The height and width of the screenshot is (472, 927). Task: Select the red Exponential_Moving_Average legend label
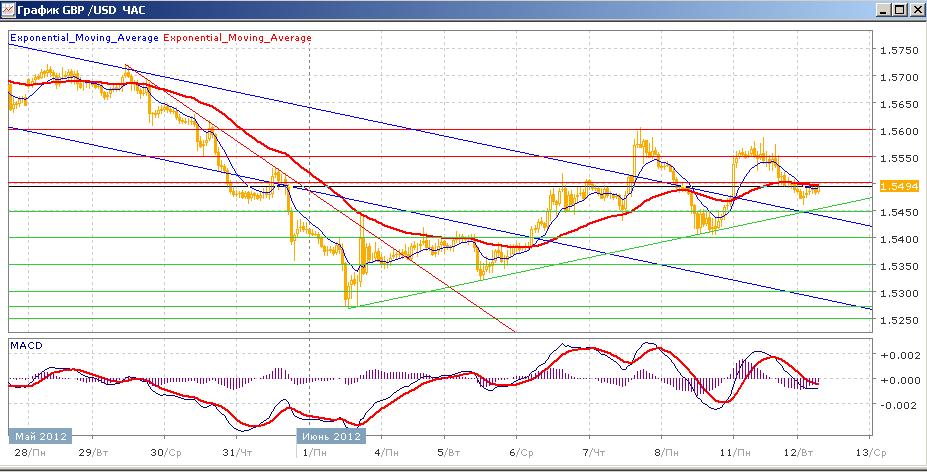click(237, 37)
